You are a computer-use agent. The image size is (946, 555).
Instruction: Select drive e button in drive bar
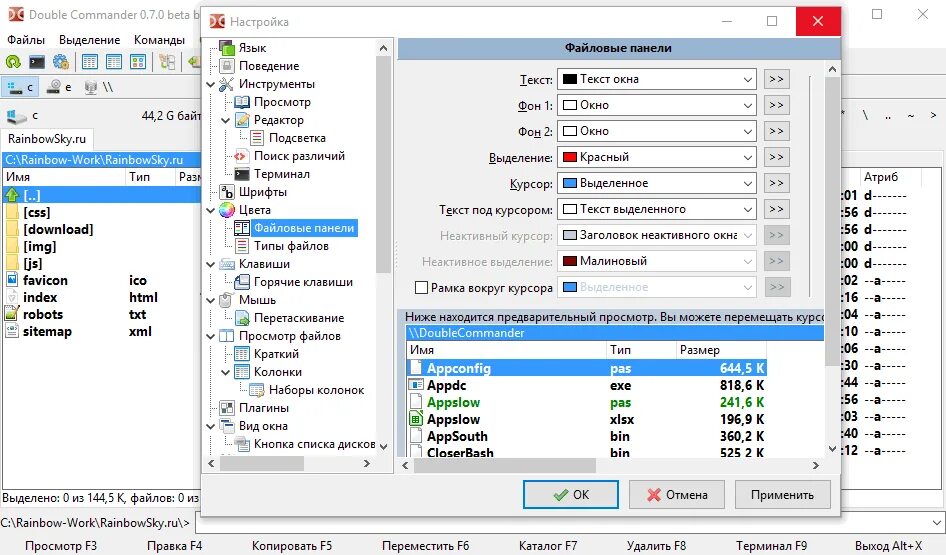59,87
